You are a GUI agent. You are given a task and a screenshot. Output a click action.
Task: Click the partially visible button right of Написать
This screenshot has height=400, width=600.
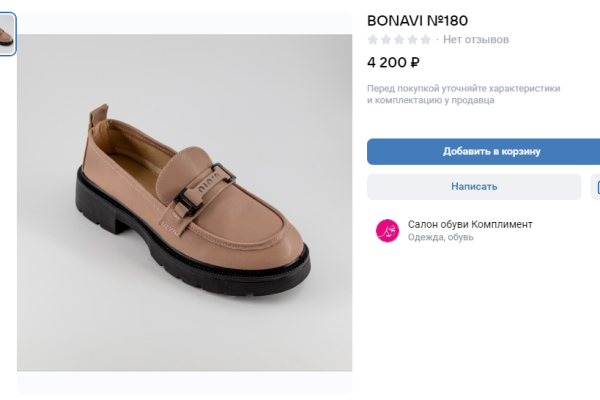point(596,186)
